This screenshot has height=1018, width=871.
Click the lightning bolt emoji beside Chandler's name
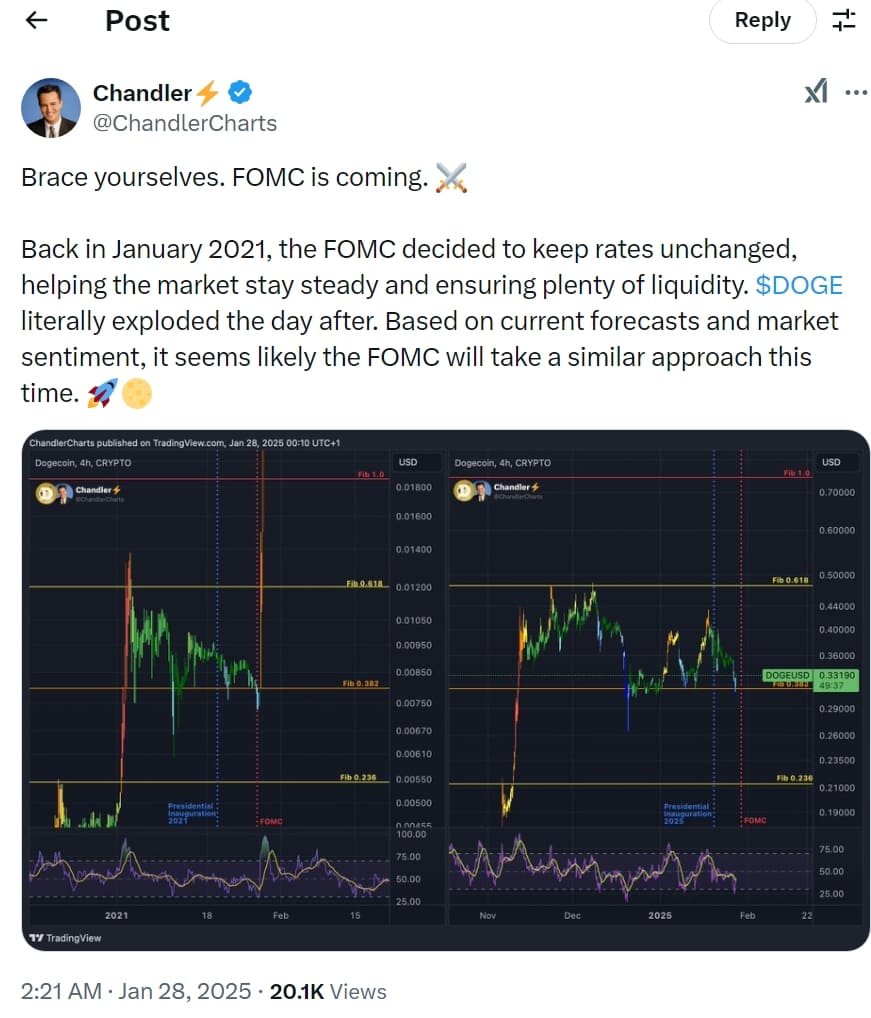point(207,92)
